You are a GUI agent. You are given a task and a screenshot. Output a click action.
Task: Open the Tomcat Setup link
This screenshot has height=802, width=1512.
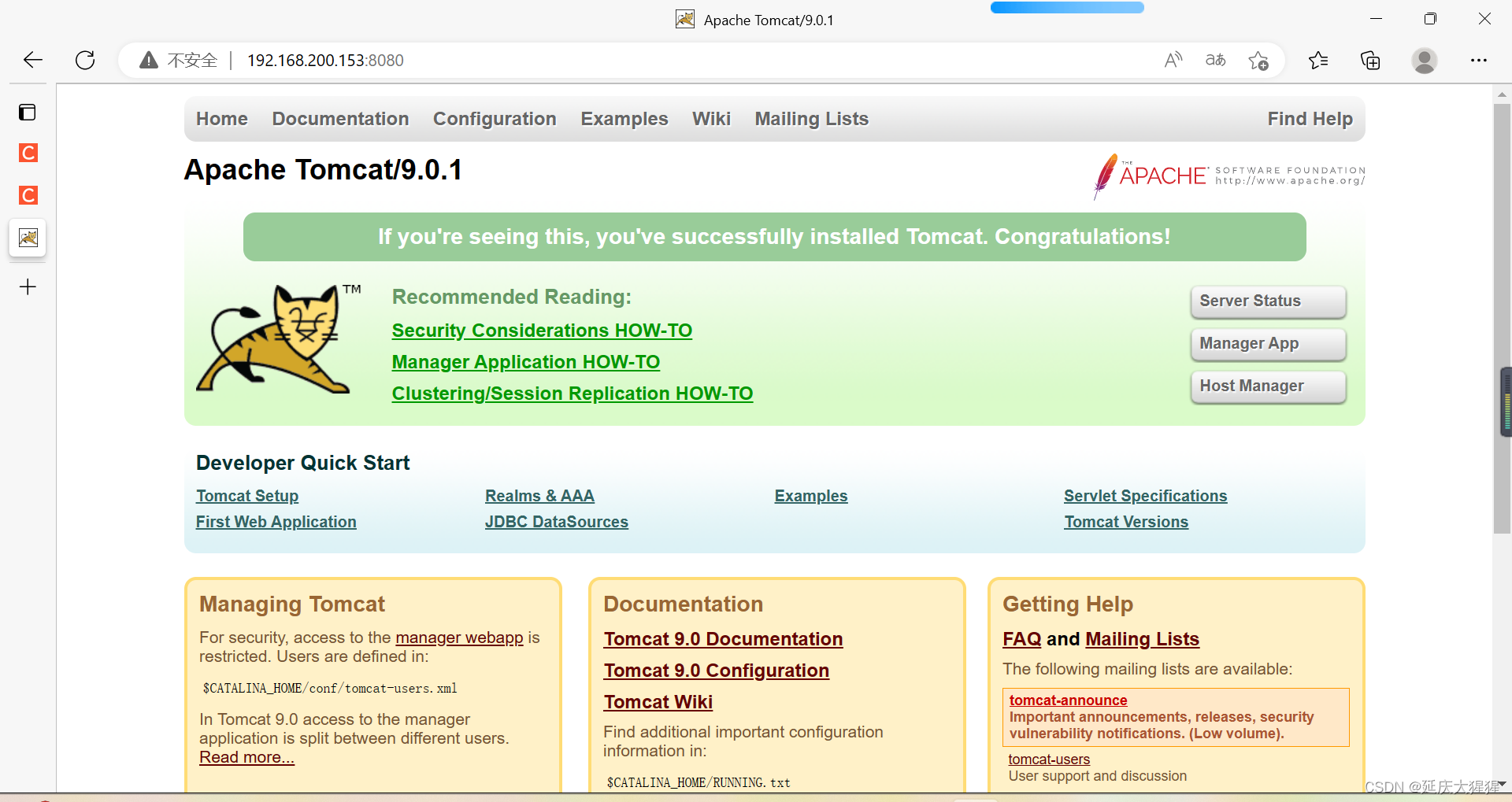(247, 496)
